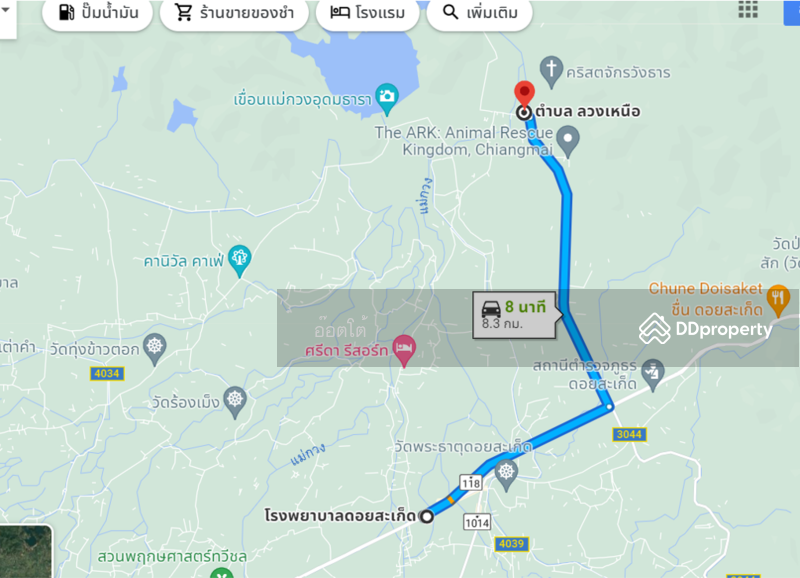Click the 8-minute driving route info box

515,315
